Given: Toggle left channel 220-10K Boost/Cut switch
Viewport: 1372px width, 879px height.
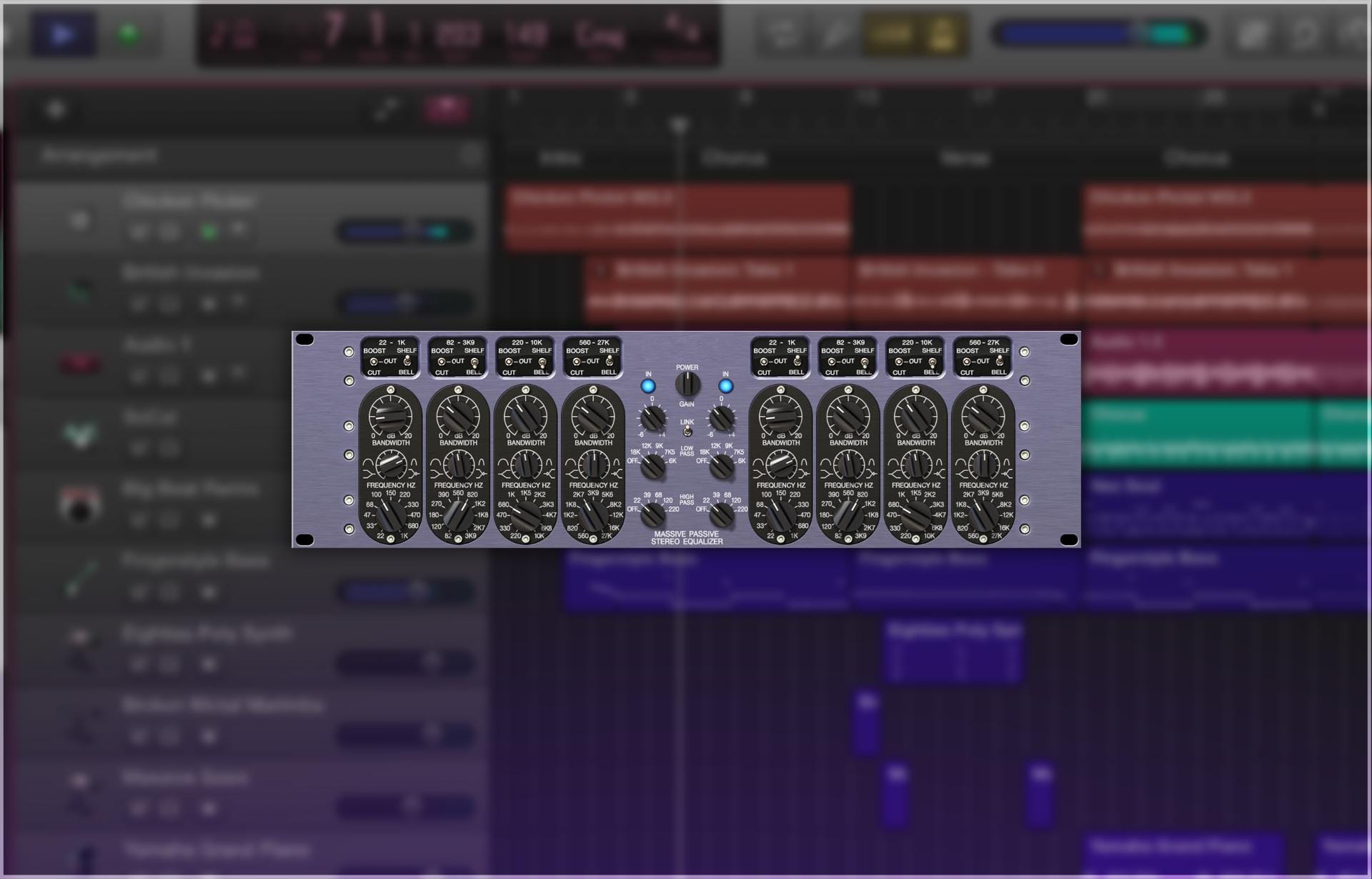Looking at the screenshot, I should click(509, 362).
